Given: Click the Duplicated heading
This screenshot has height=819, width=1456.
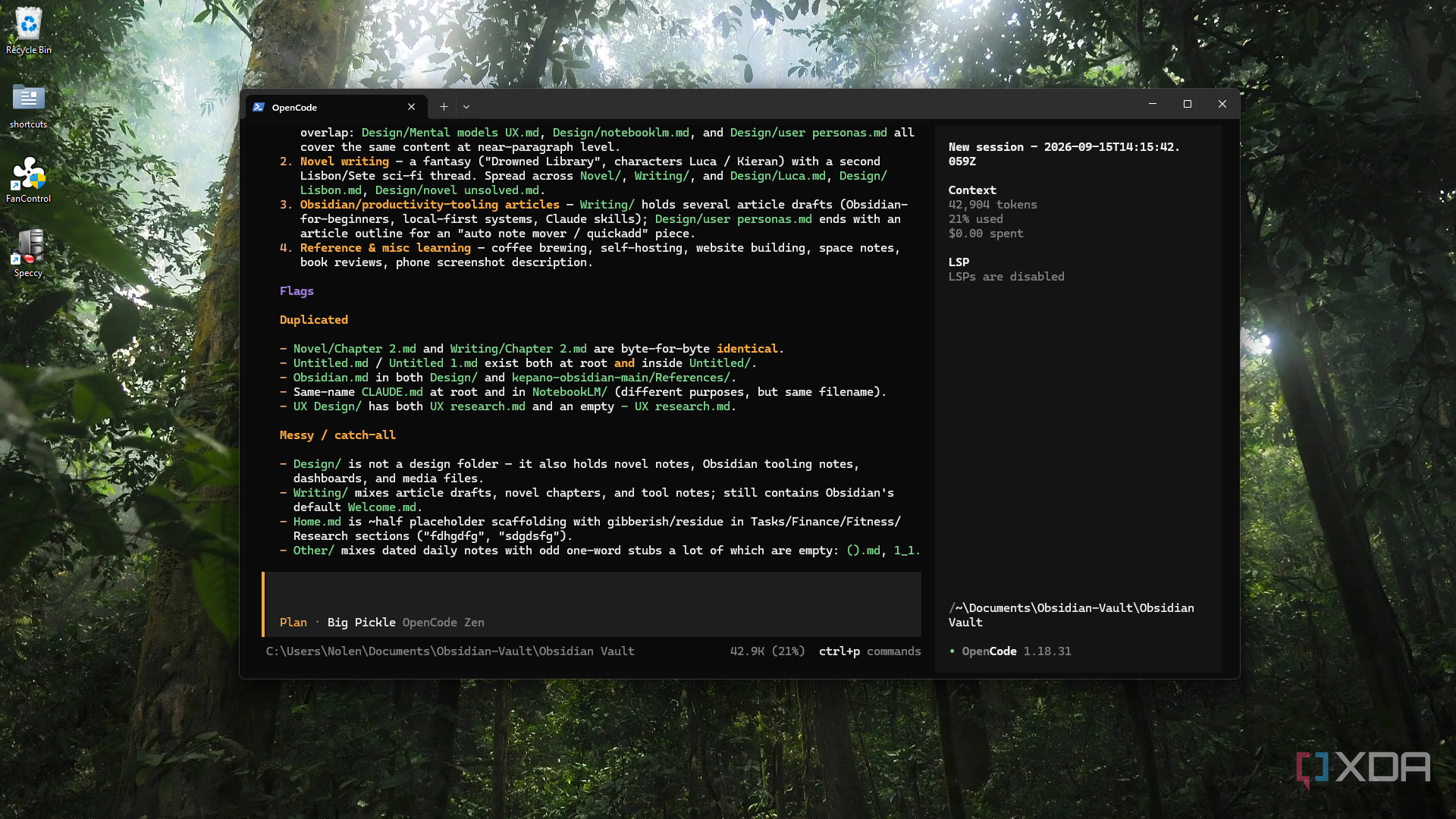Looking at the screenshot, I should pos(314,320).
